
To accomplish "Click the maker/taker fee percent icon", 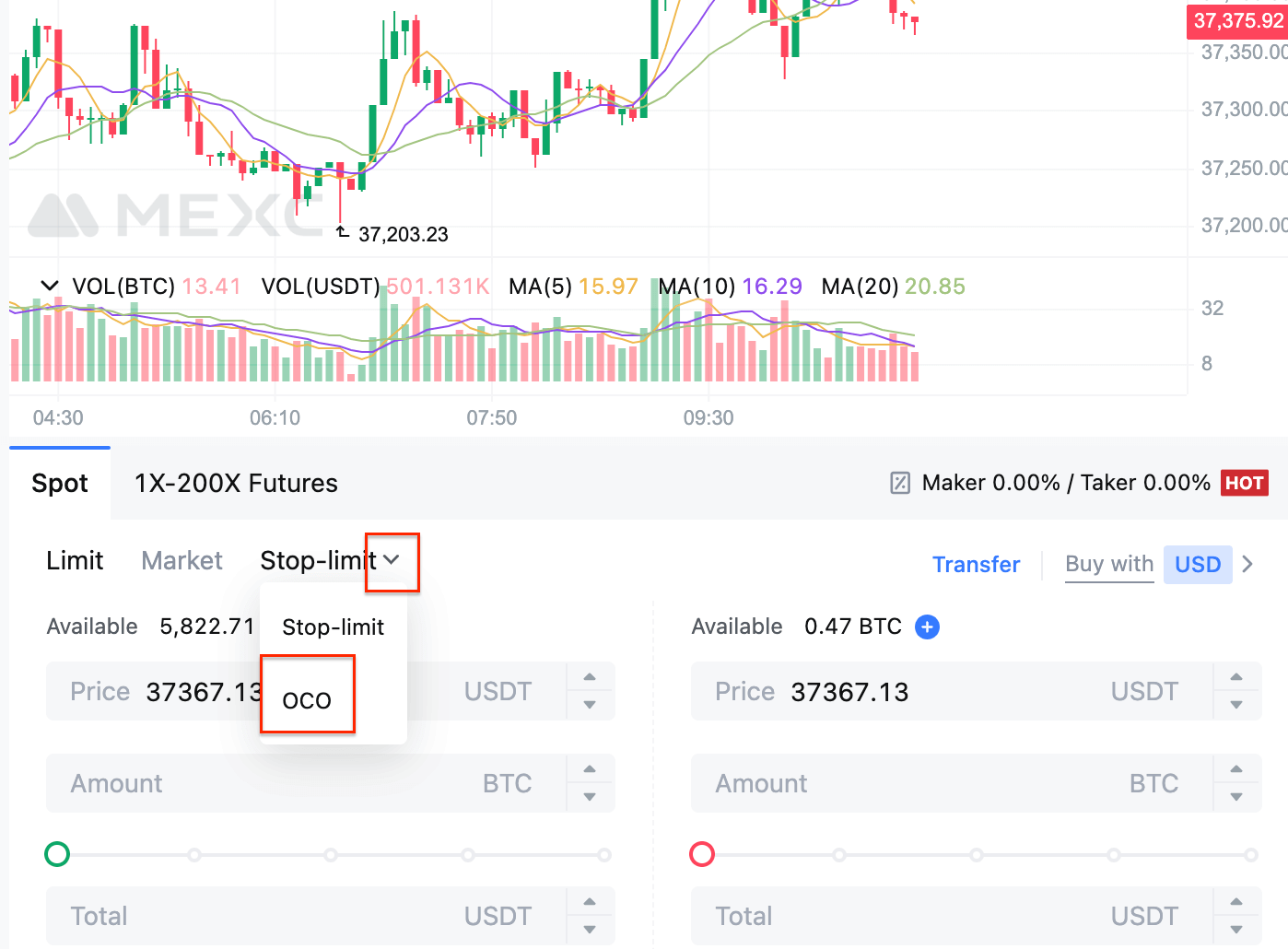I will [900, 483].
